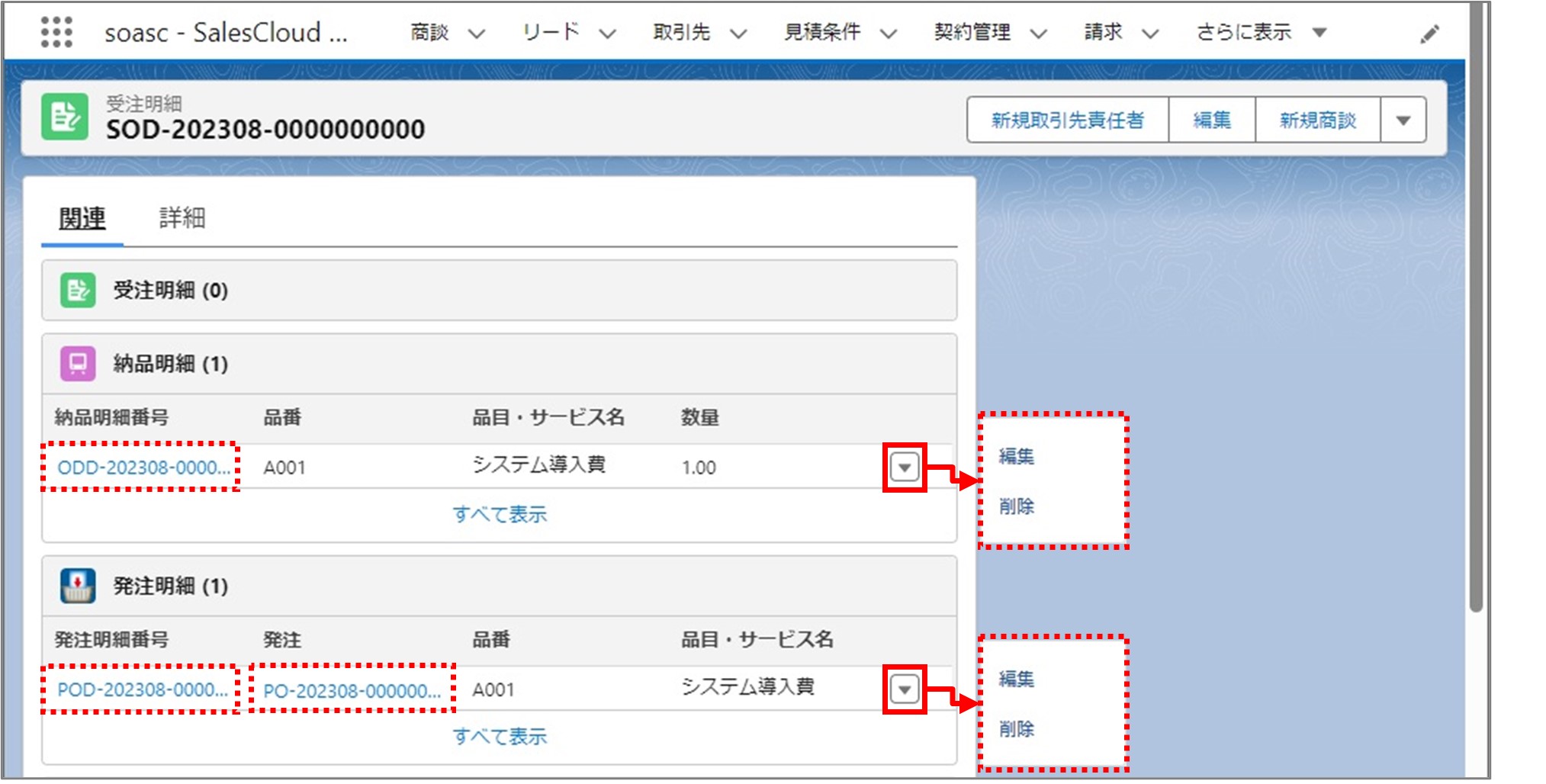Click the 発注明細 basket icon
The width and height of the screenshot is (1546, 784).
(78, 586)
